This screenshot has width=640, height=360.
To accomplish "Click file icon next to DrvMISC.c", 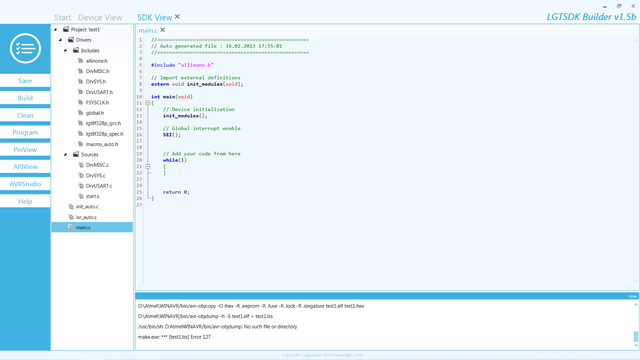I will coord(81,165).
